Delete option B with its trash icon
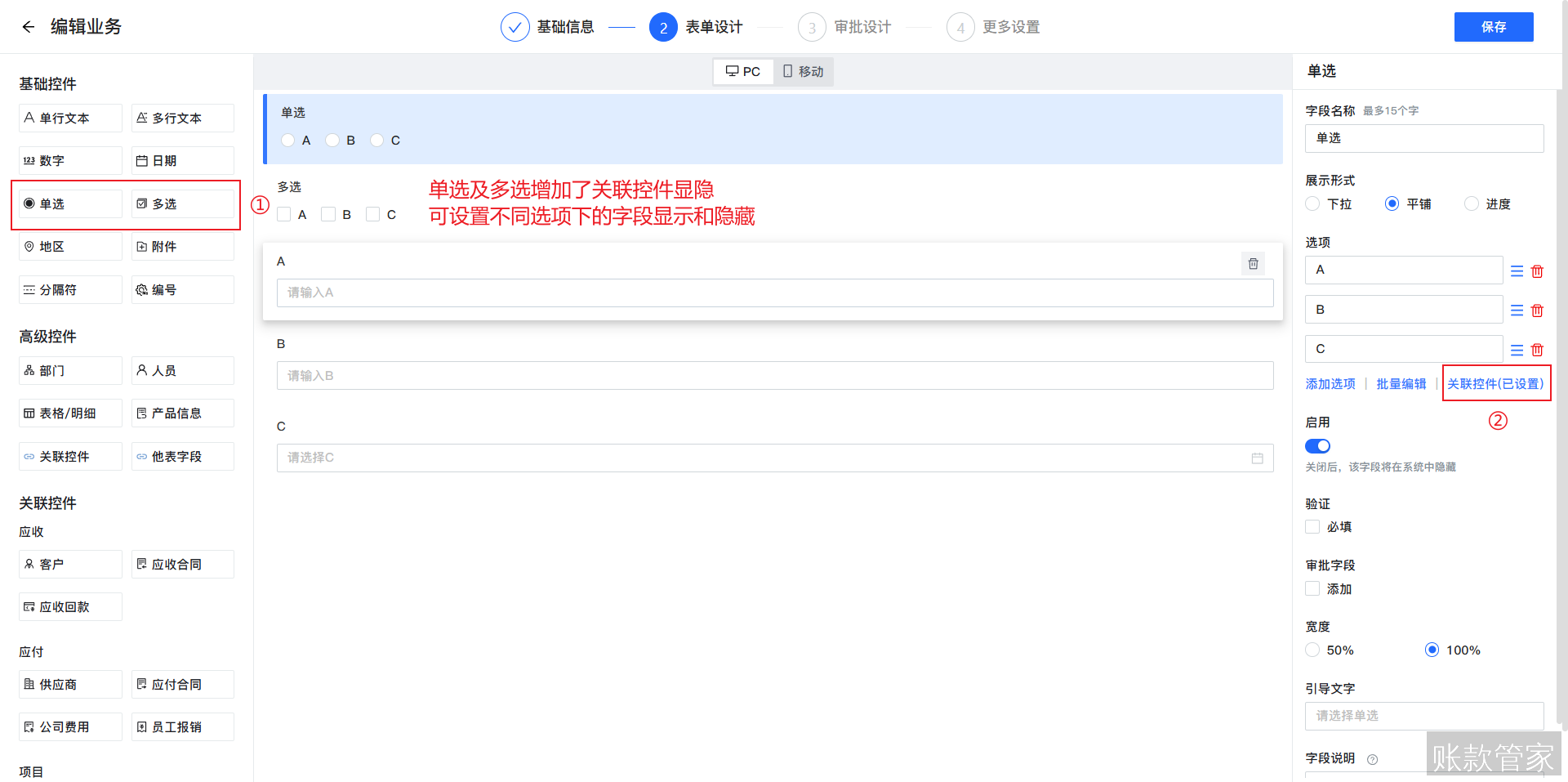This screenshot has height=782, width=1568. click(x=1537, y=310)
